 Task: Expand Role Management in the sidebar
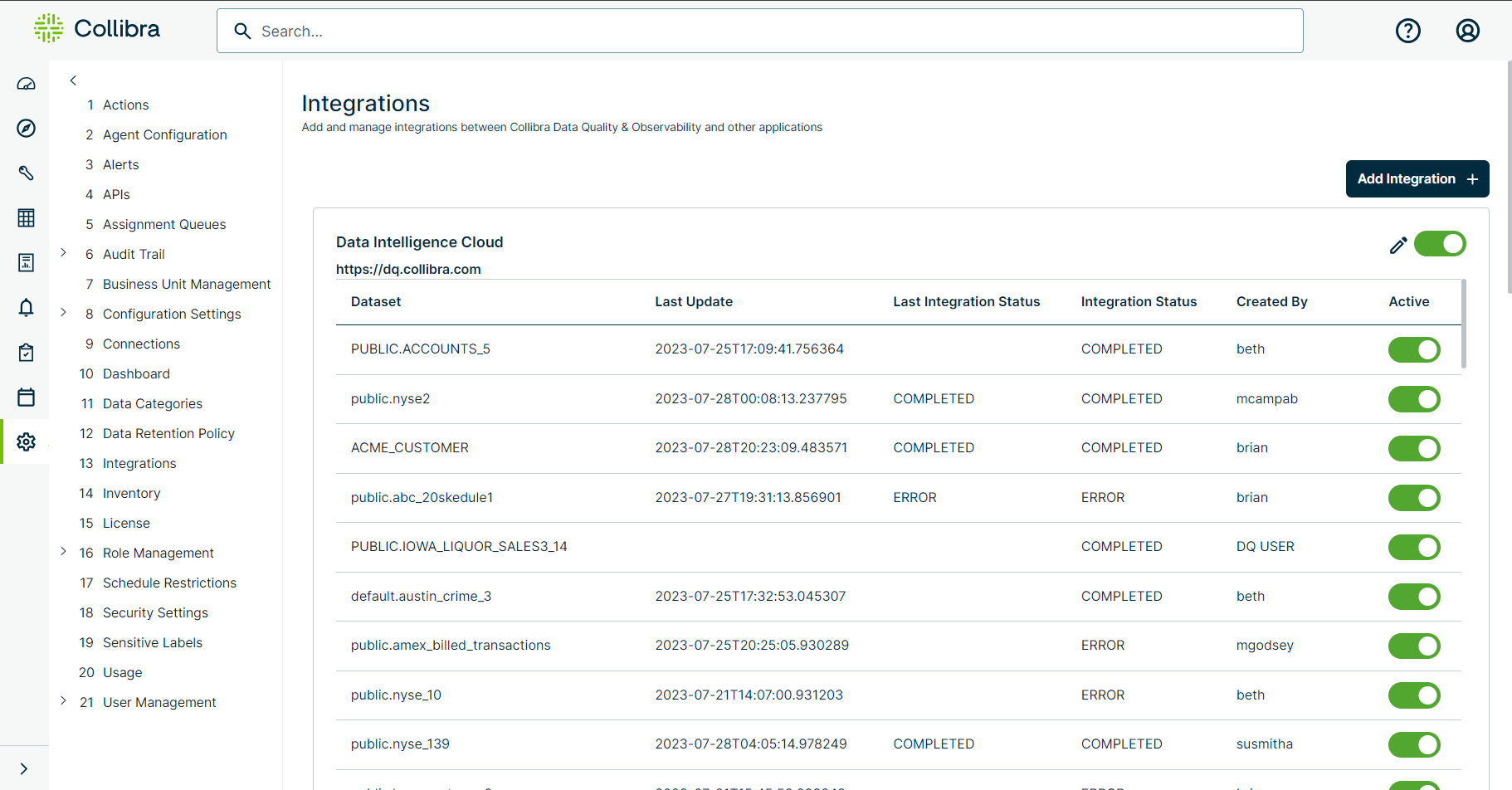tap(64, 551)
